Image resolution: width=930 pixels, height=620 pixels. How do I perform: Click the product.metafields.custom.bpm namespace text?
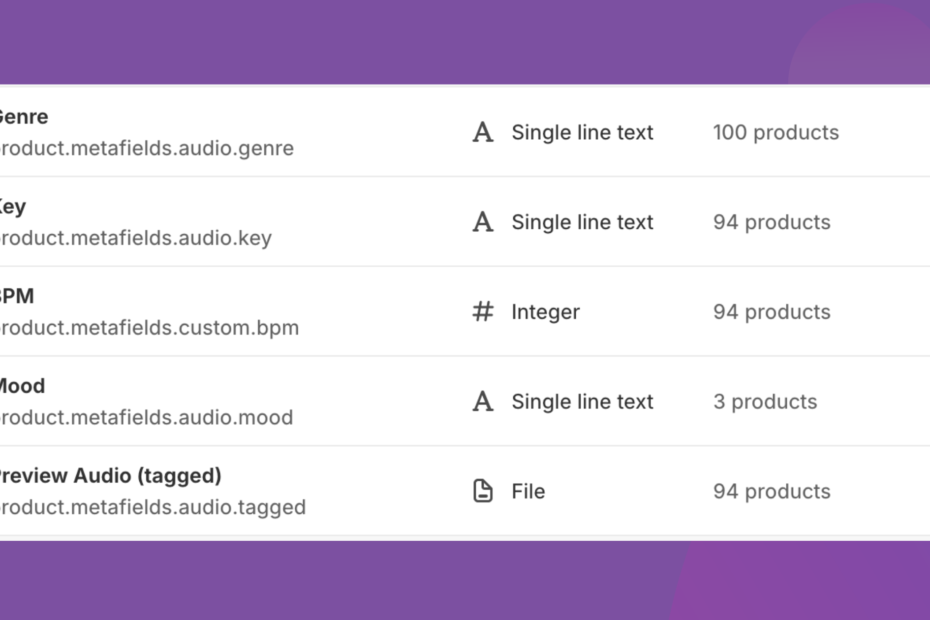coord(149,328)
